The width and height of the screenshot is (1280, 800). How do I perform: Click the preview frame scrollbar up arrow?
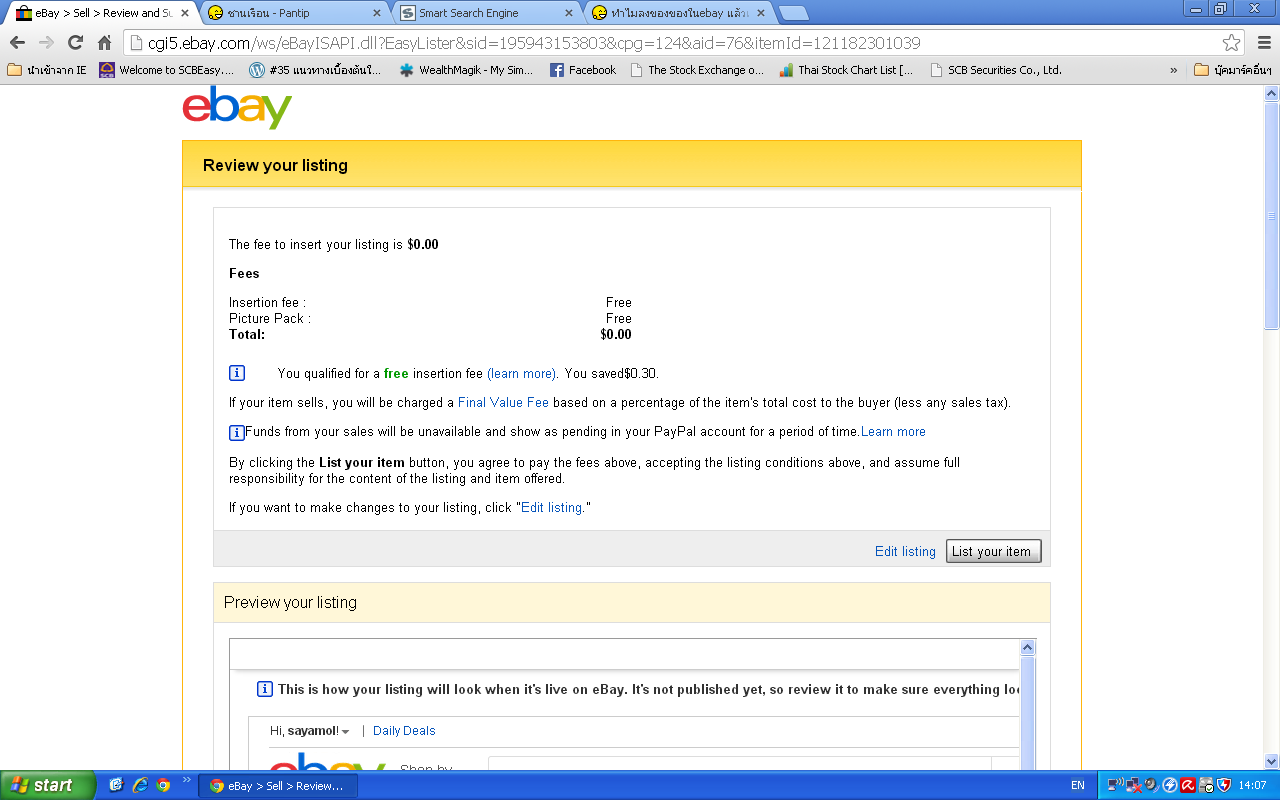1028,648
